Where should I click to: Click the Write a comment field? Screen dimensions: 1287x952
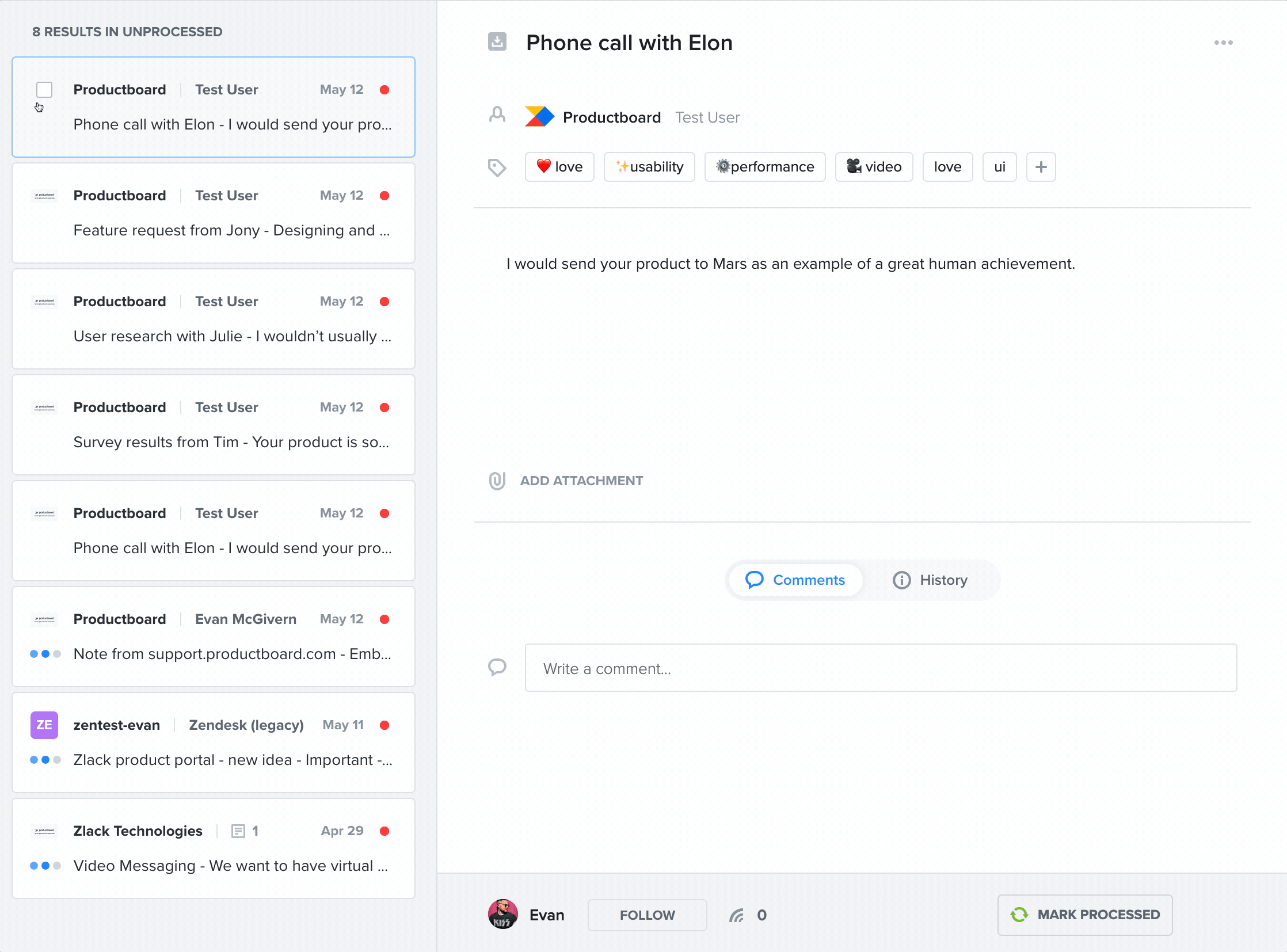tap(881, 668)
